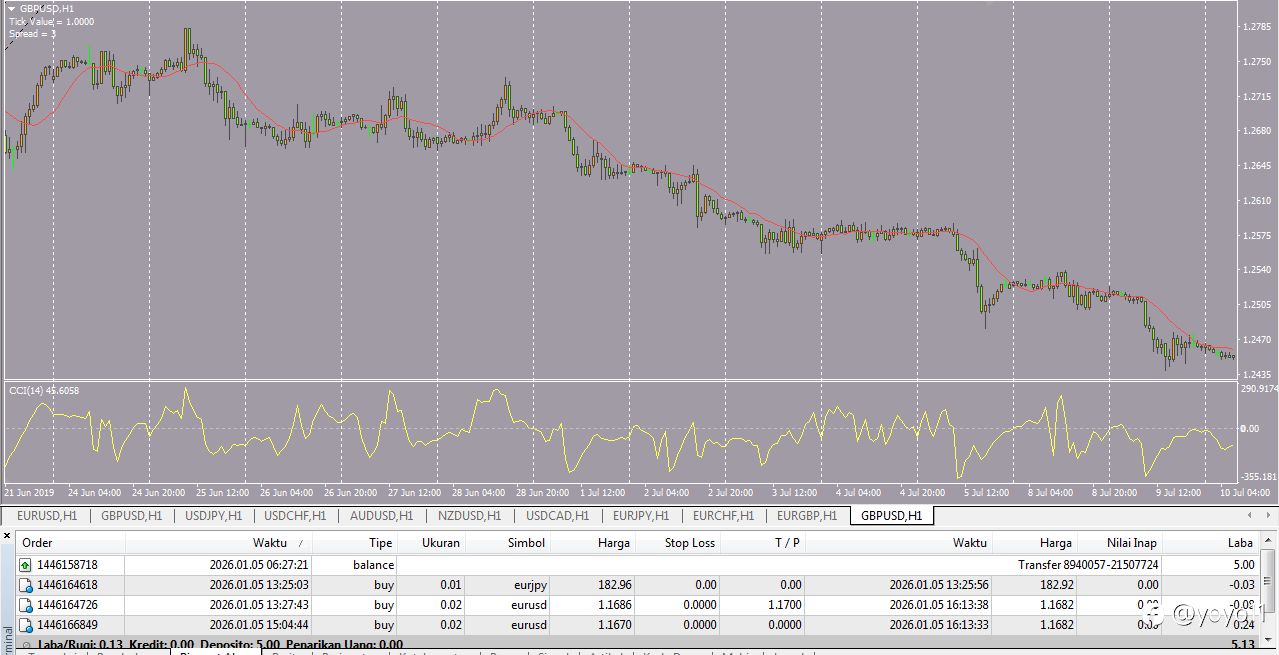This screenshot has height=655, width=1279.
Task: Click the 290.9174 CCI scale value
Action: pos(1258,389)
